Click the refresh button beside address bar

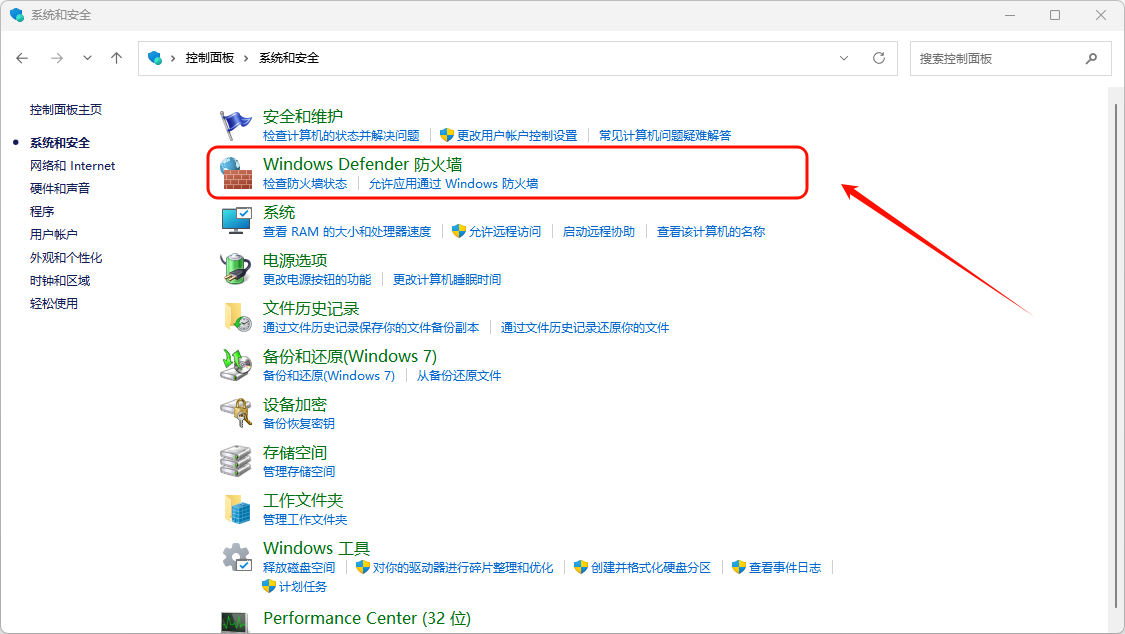[x=879, y=58]
